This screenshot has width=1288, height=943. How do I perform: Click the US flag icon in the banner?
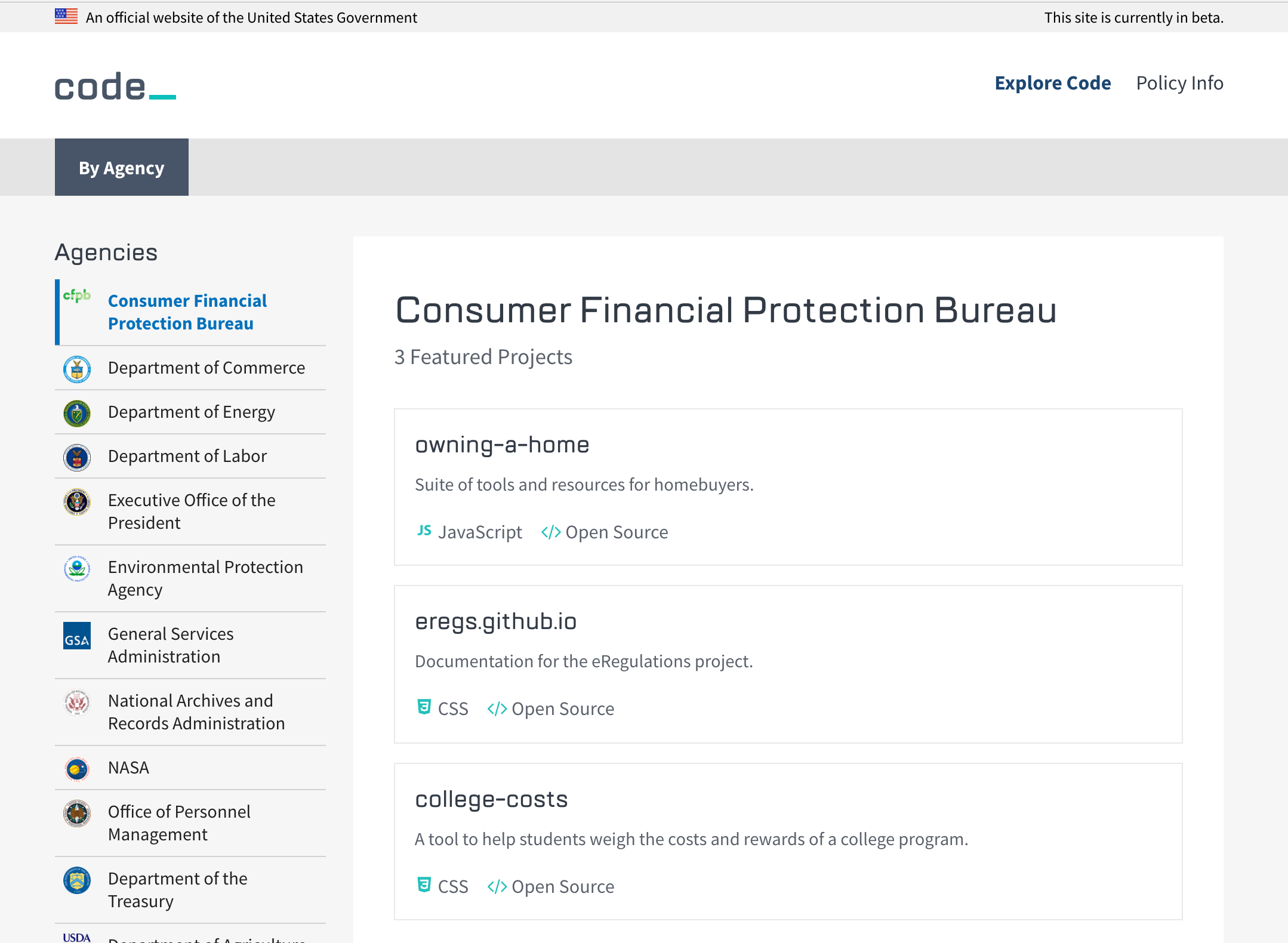pos(66,16)
